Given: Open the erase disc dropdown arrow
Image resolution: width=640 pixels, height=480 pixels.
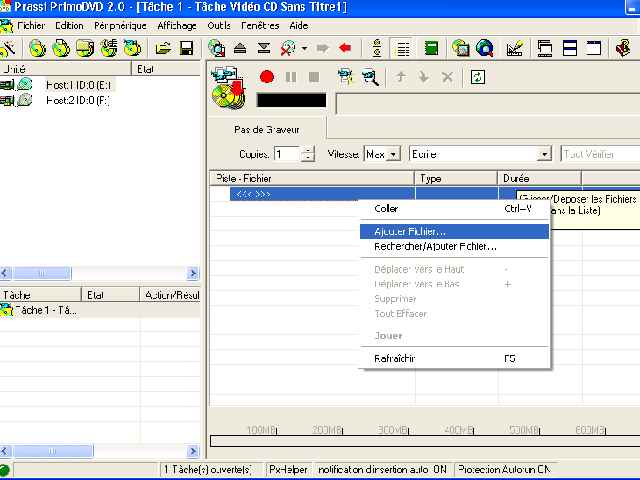Looking at the screenshot, I should [304, 49].
